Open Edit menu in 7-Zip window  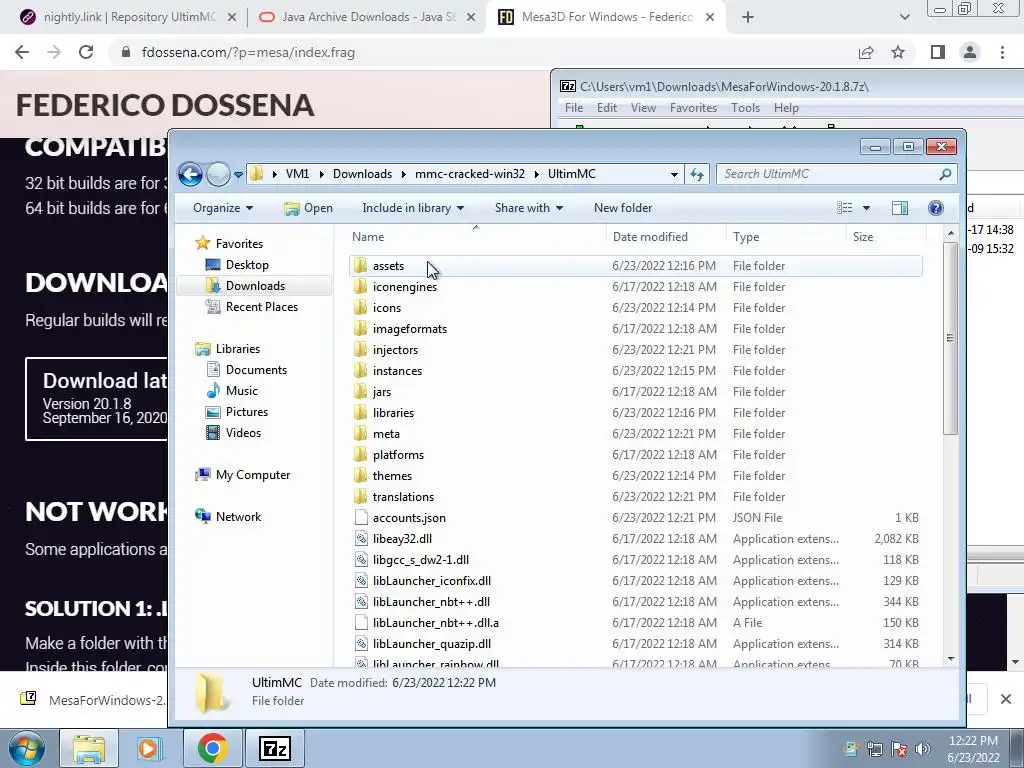pos(607,108)
